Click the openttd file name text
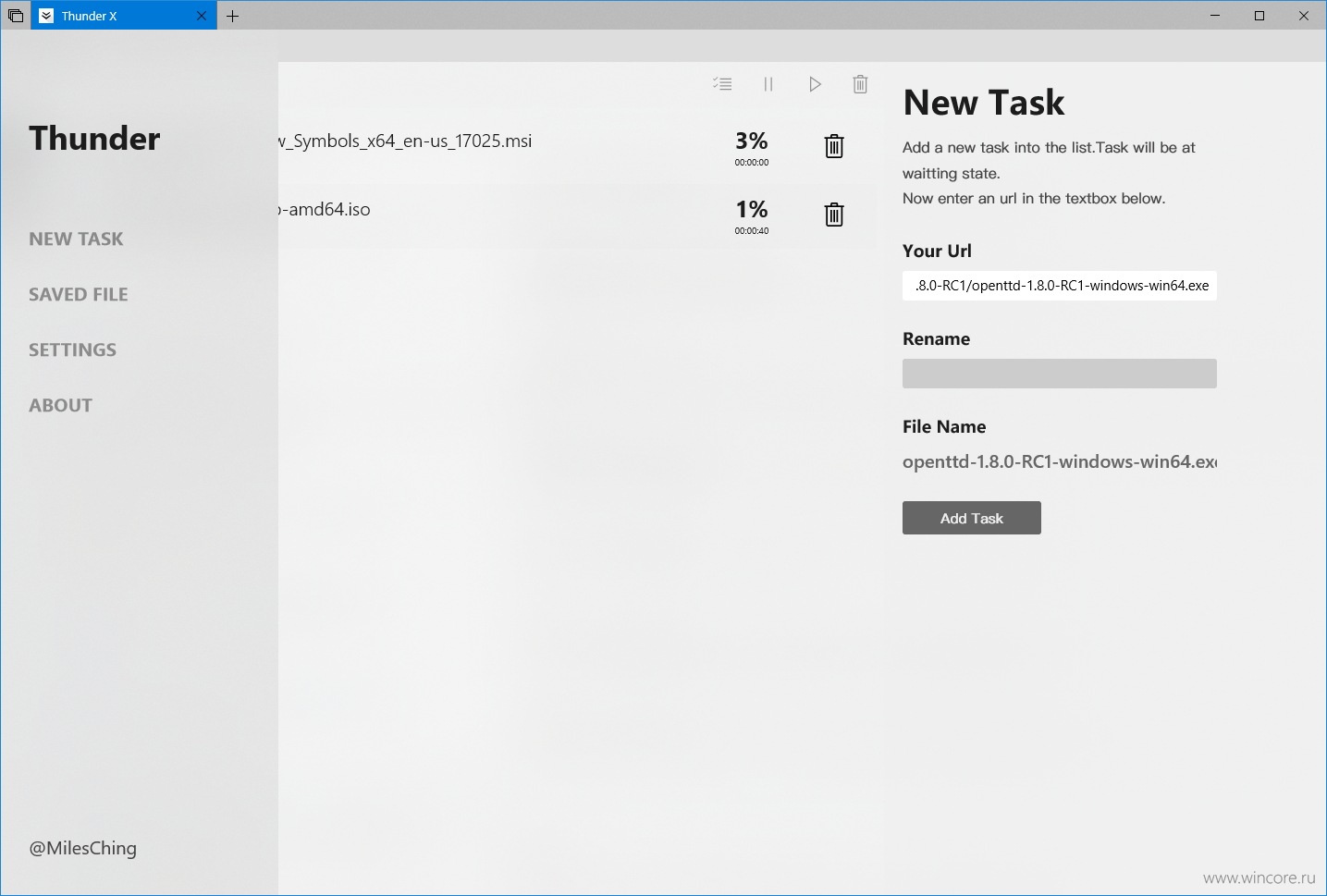 1060,461
